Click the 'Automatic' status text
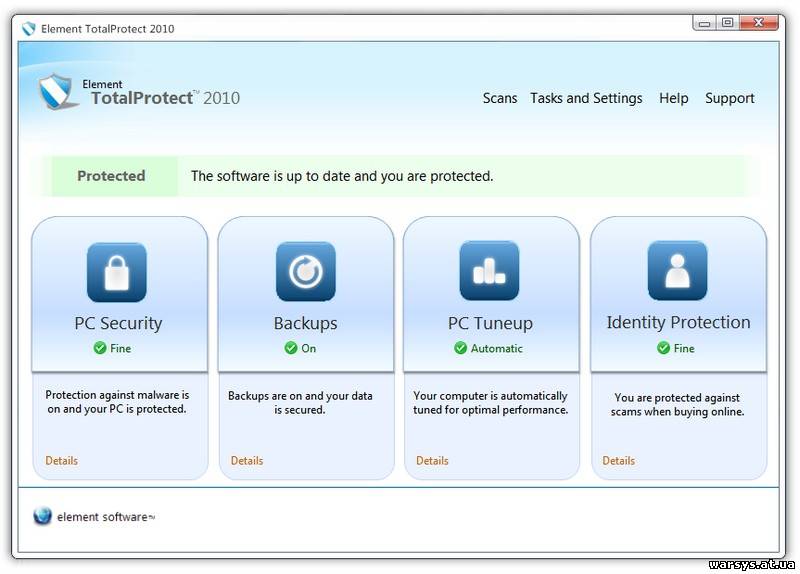The image size is (800, 574). 496,348
